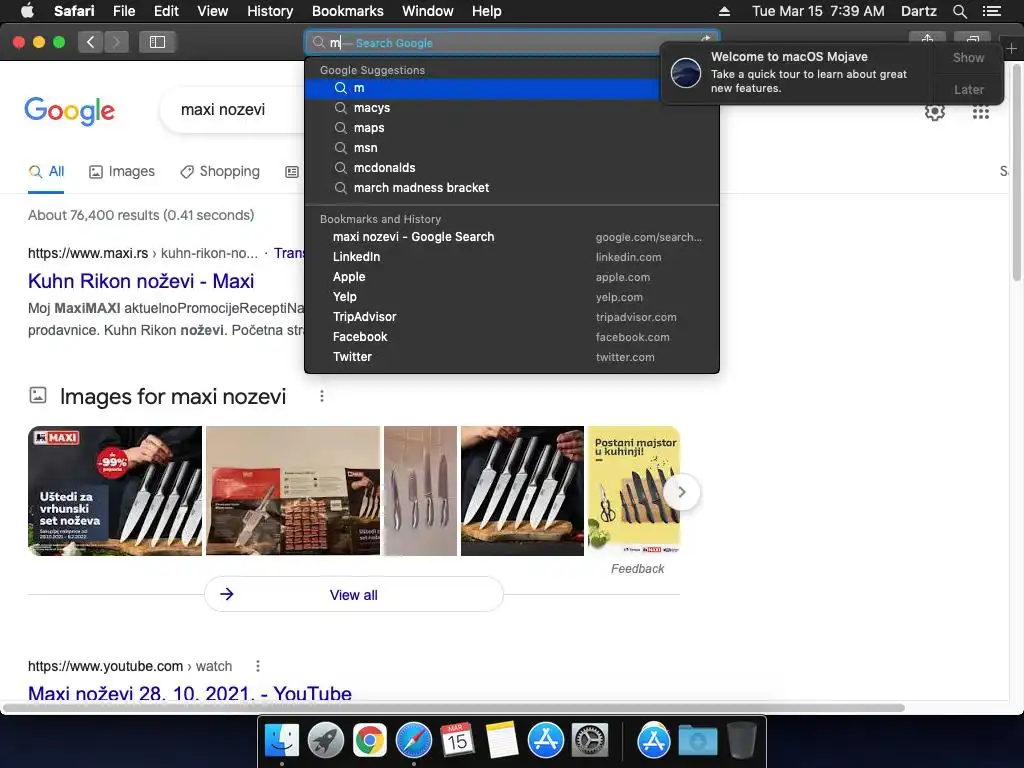This screenshot has height=768, width=1024.
Task: Open Google Chrome from the Dock
Action: 370,741
